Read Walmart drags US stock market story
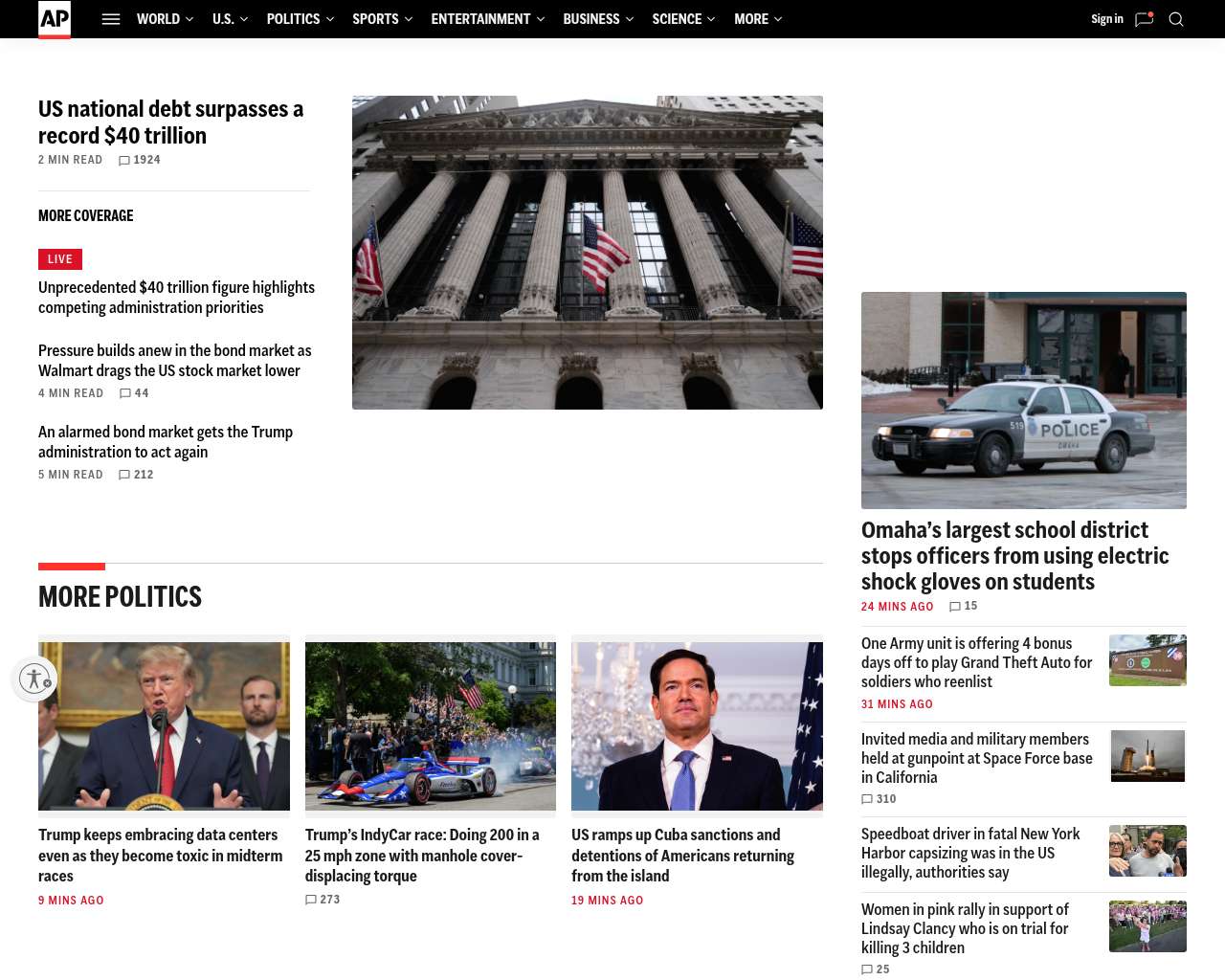1225x980 pixels. tap(174, 361)
